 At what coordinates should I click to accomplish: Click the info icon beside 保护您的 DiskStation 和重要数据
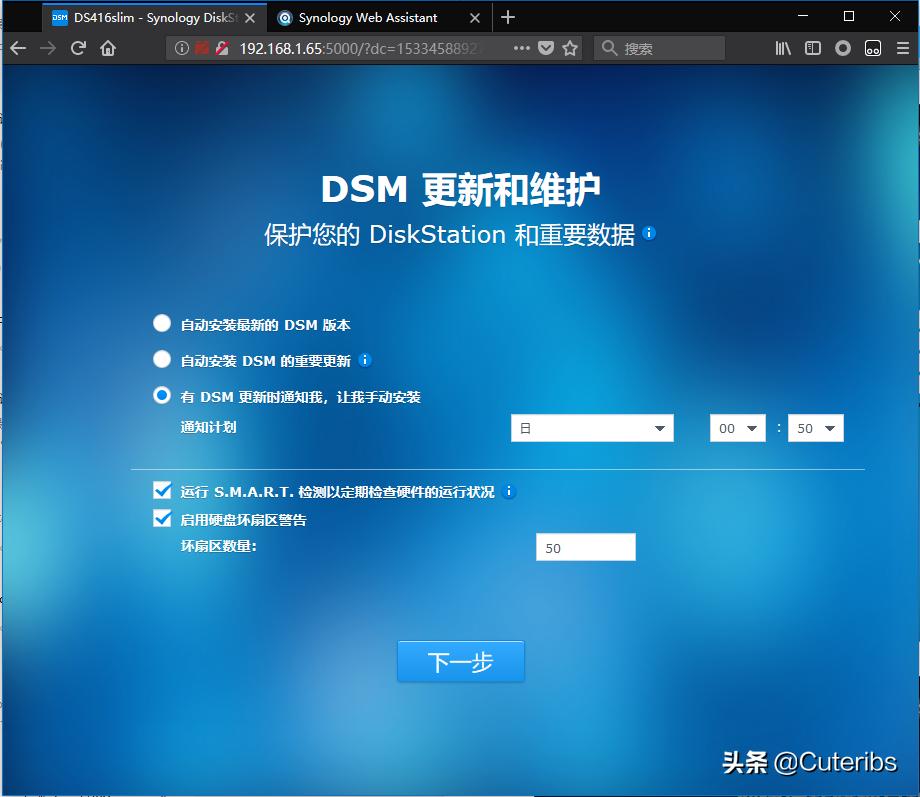649,233
